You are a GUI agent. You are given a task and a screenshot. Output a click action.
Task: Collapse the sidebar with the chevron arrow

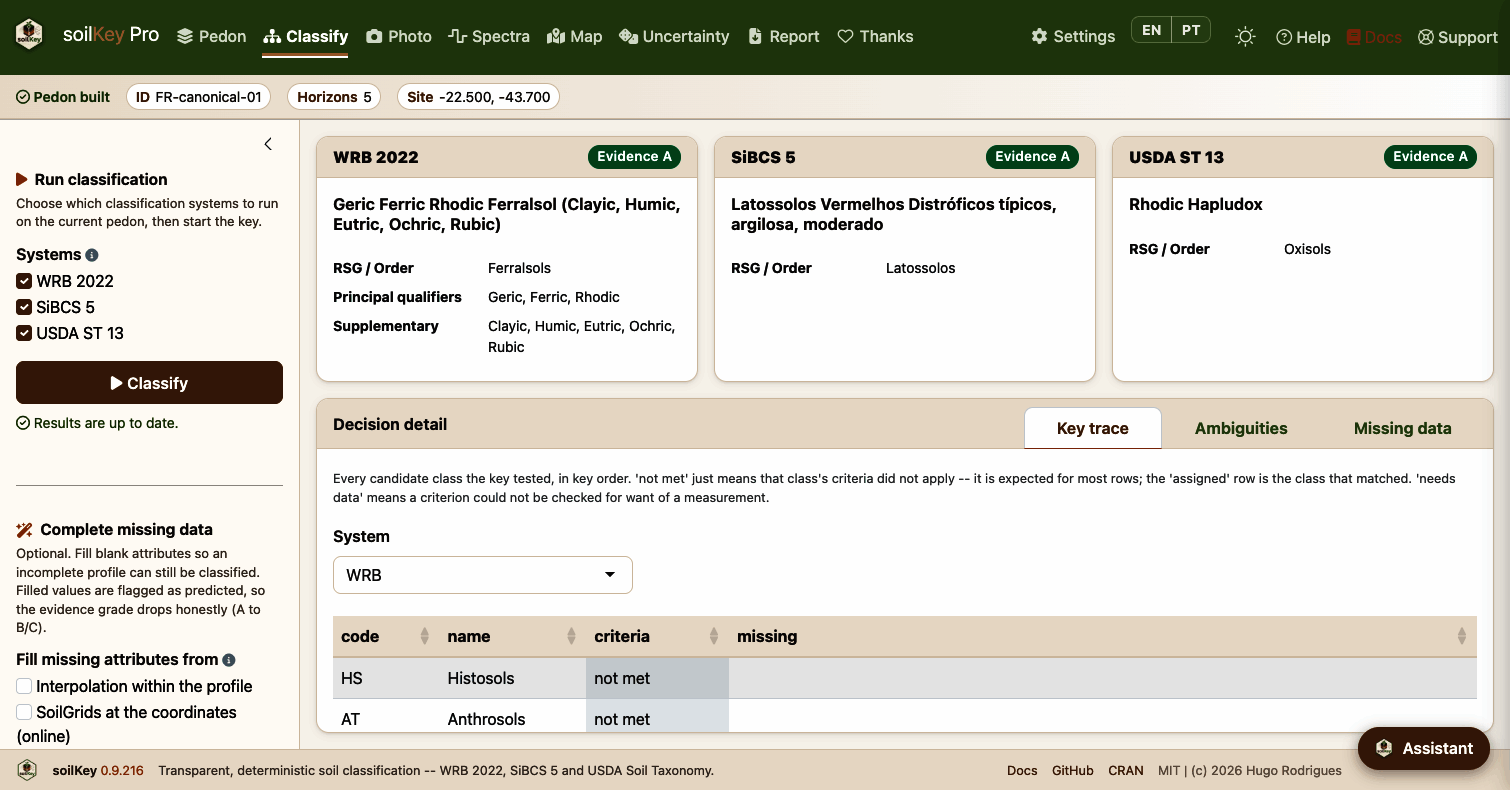(268, 144)
